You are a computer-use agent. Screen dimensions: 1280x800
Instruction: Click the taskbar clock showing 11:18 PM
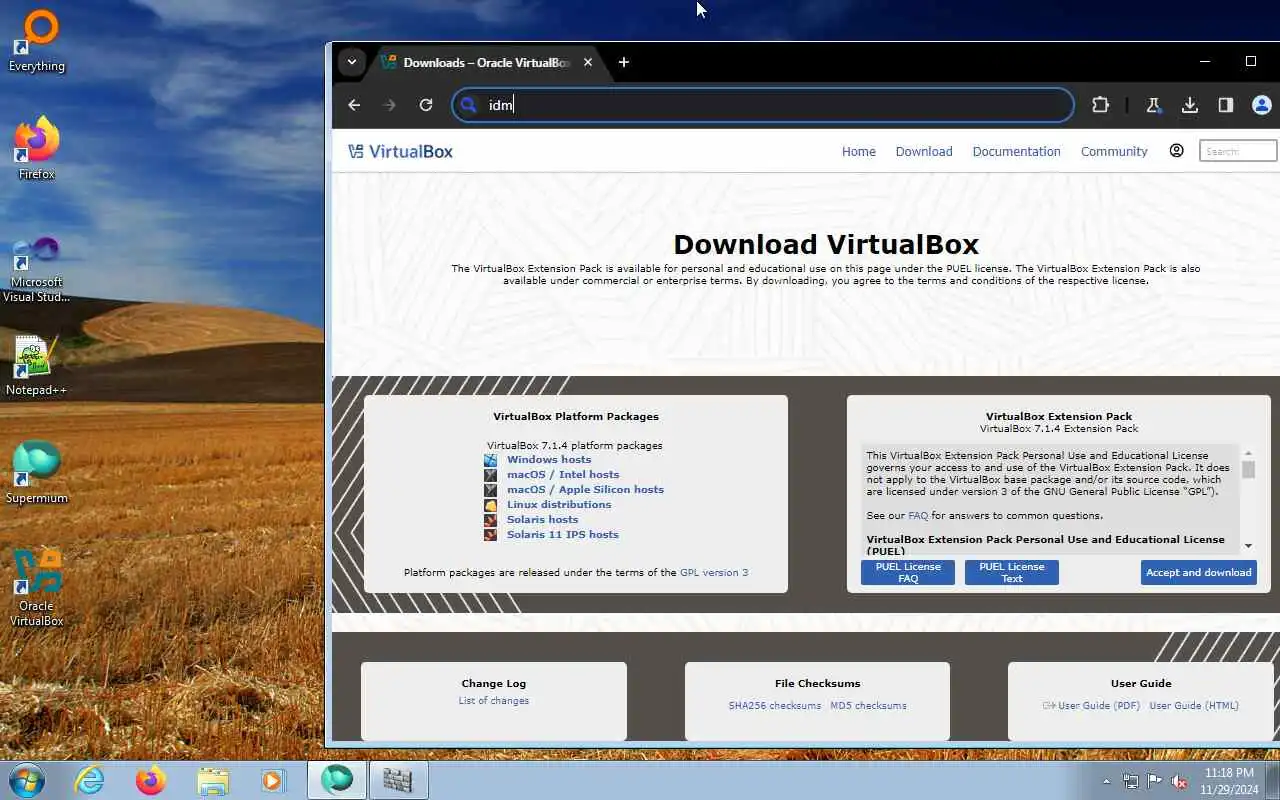[1230, 781]
